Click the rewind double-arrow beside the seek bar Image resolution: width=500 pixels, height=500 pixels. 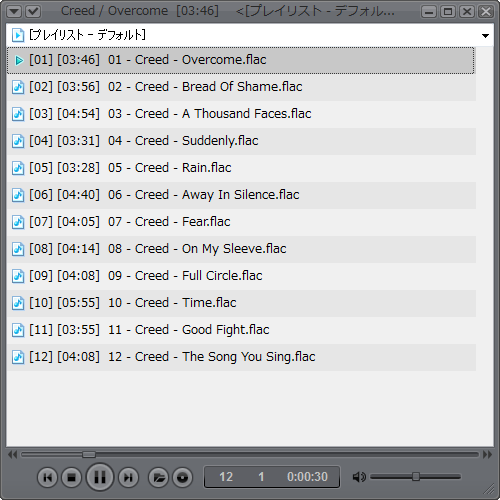[x=12, y=455]
